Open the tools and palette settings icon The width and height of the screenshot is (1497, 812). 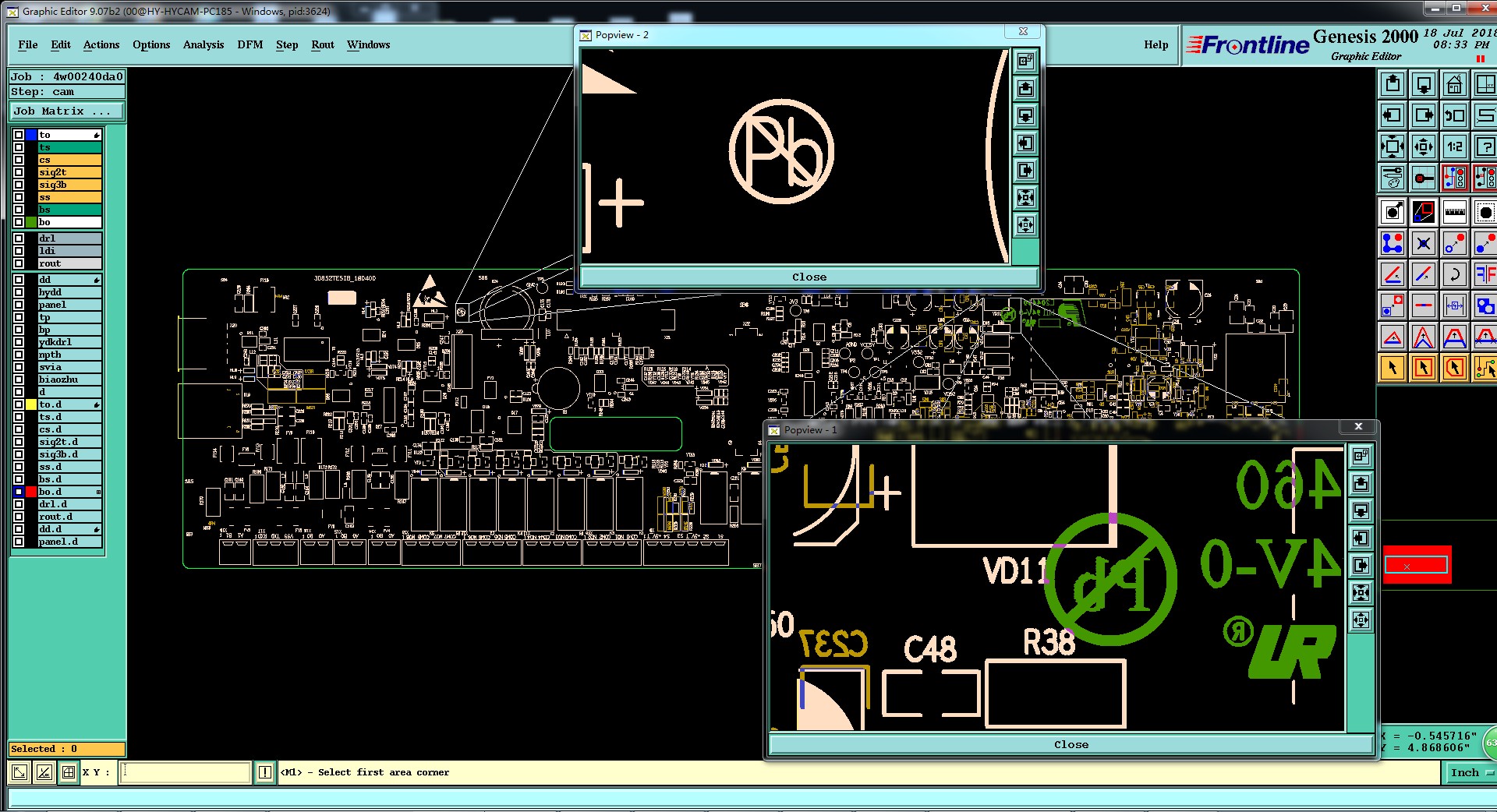point(1393,178)
